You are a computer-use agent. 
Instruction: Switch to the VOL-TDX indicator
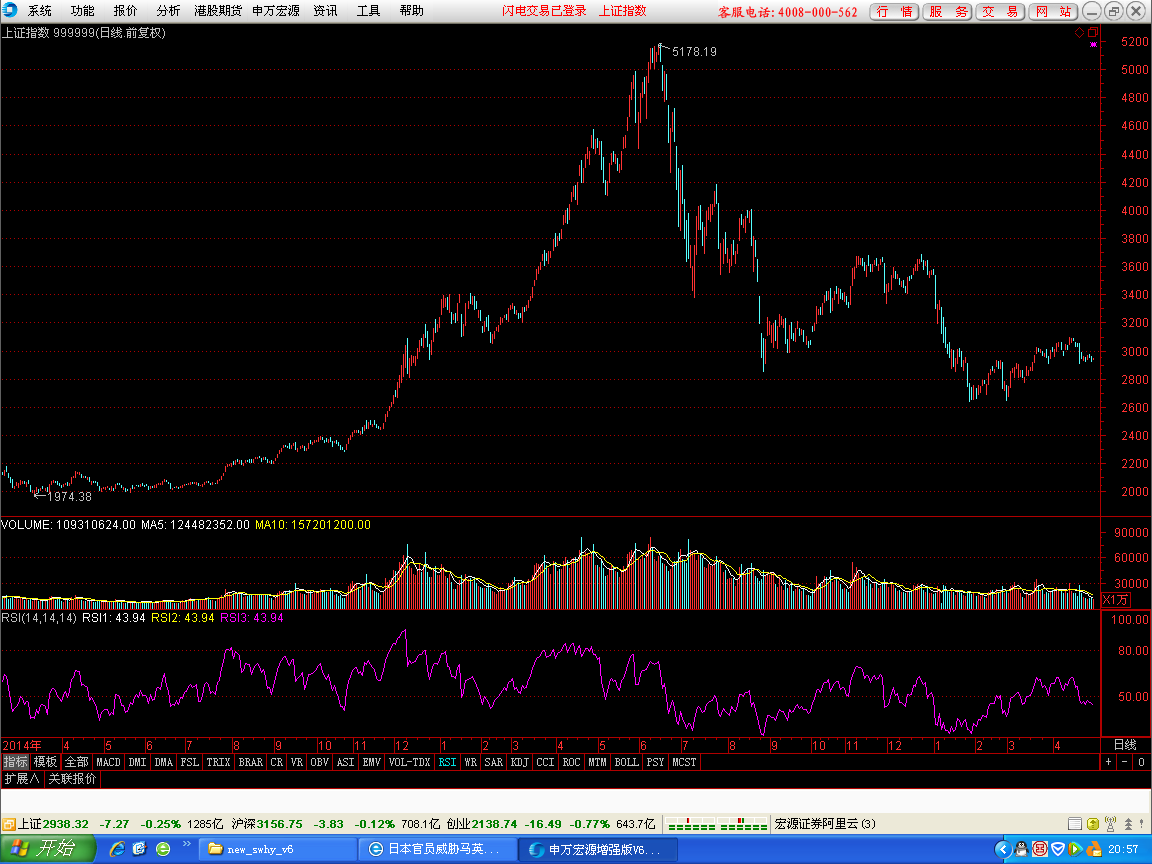coord(409,762)
